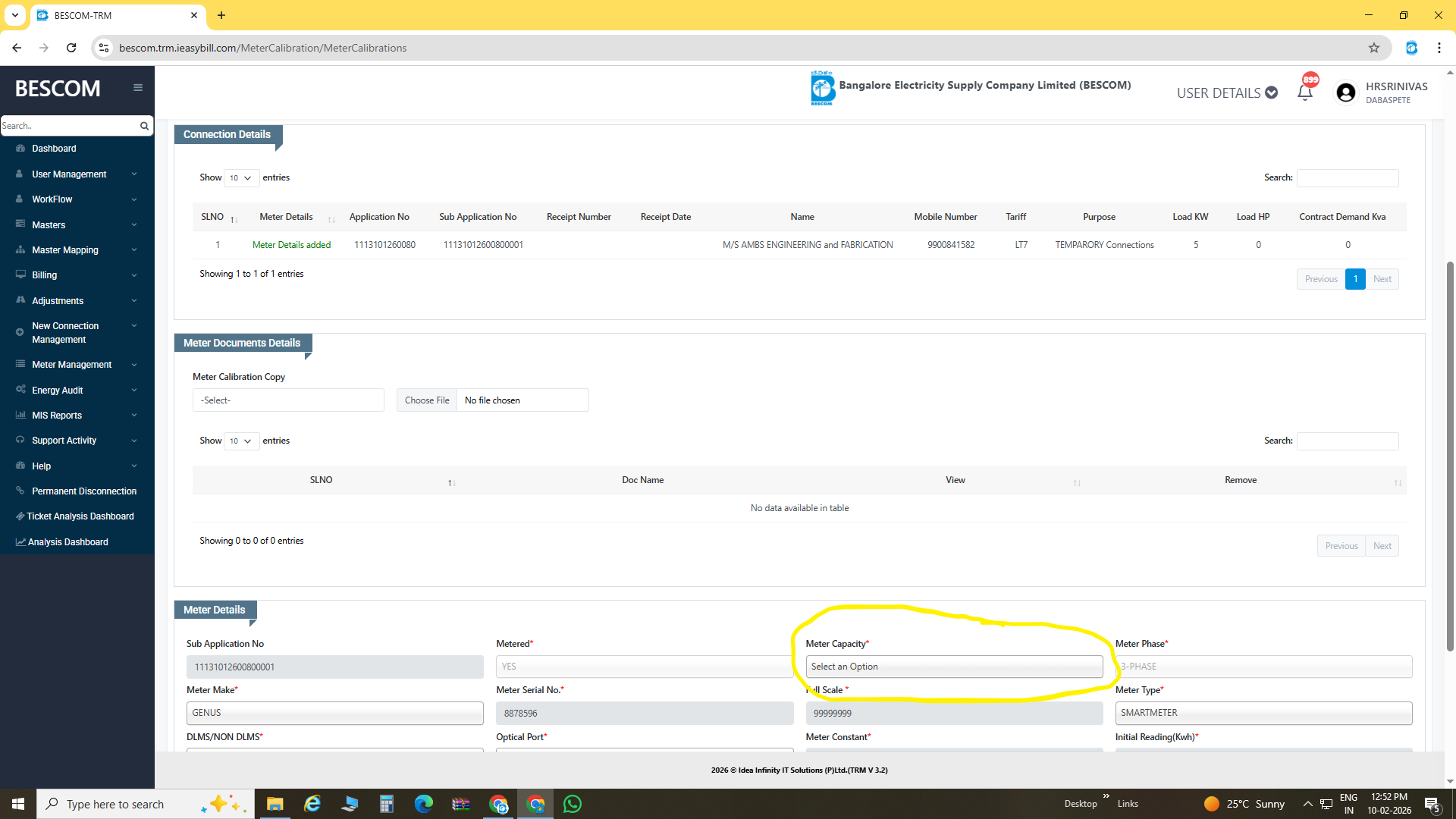The image size is (1456, 819).
Task: Click the Choose File button
Action: click(x=427, y=400)
